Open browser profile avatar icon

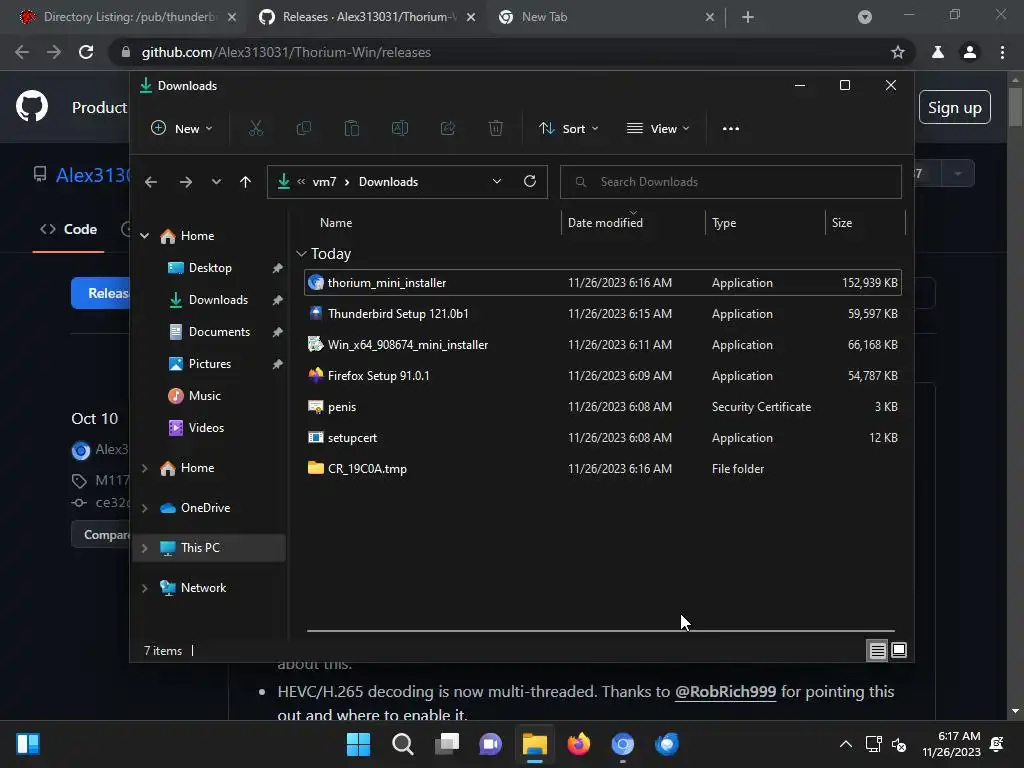click(970, 52)
